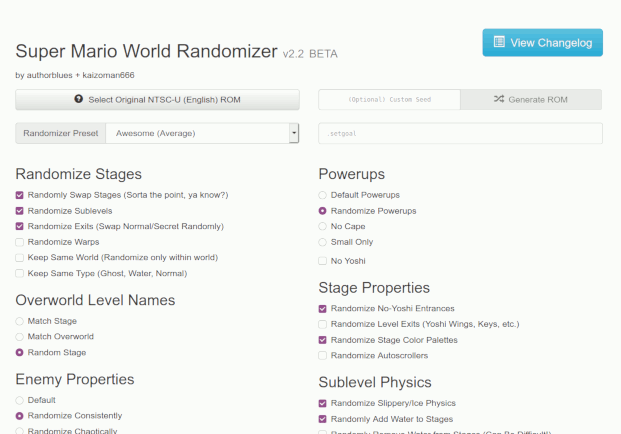The width and height of the screenshot is (621, 434).
Task: Toggle the Randomize Sublevels checkbox
Action: coord(20,211)
